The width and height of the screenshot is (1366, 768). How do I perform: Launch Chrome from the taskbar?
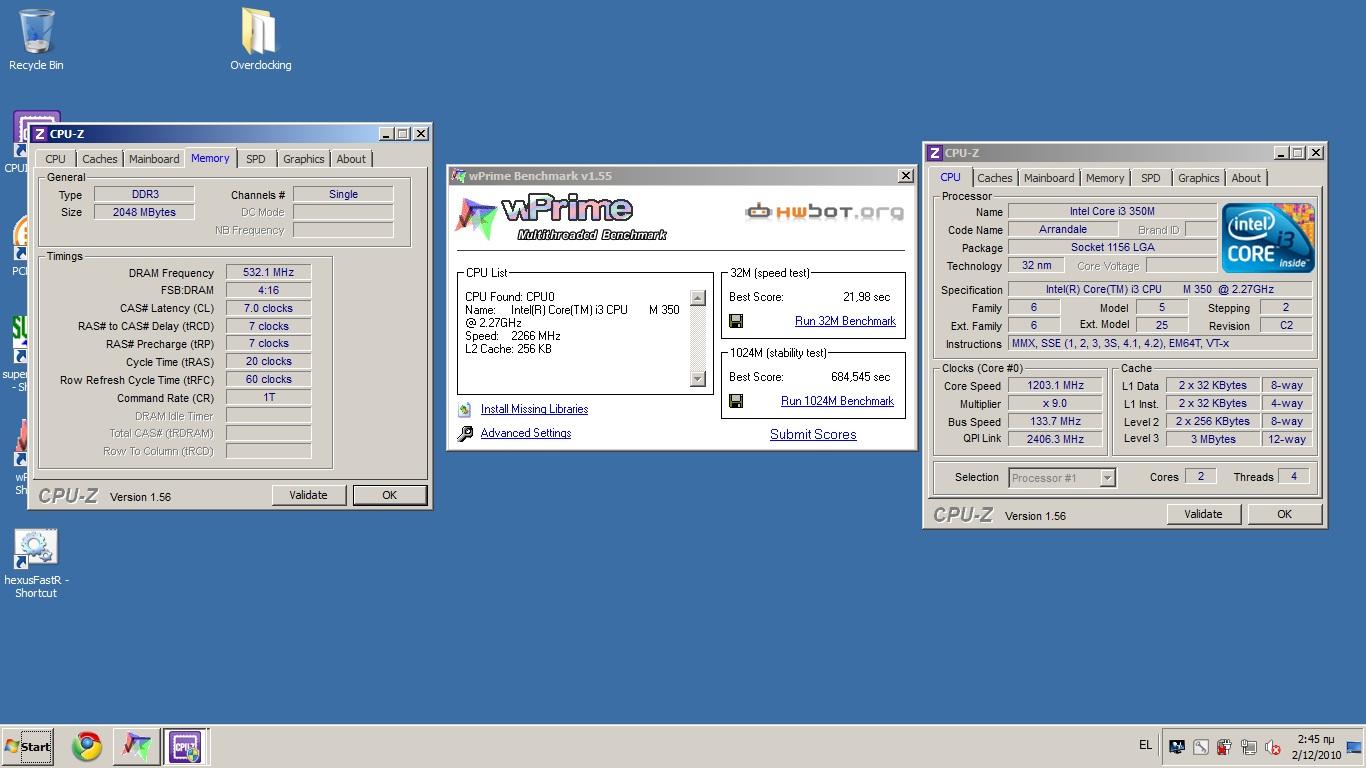pyautogui.click(x=87, y=746)
